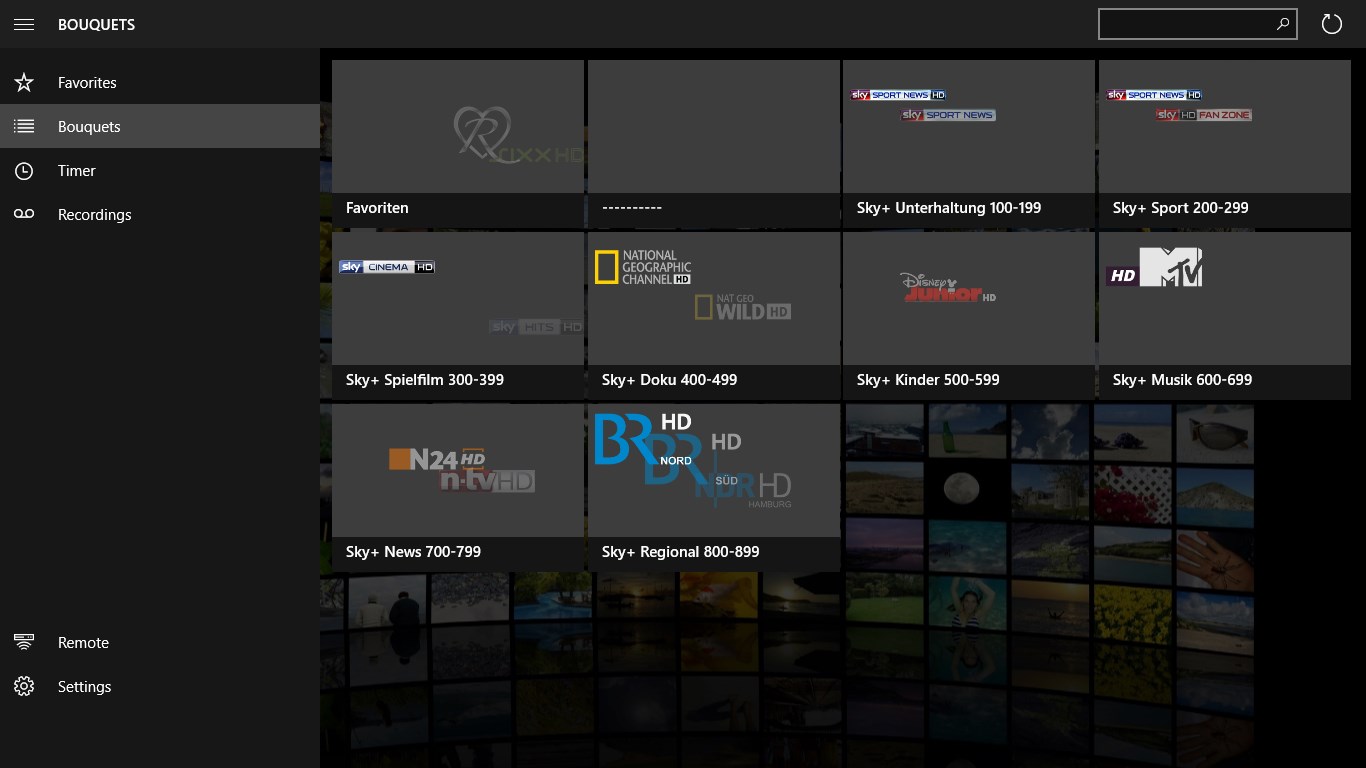Viewport: 1366px width, 768px height.
Task: Click the heart logo on Favoriten tile
Action: [x=482, y=134]
